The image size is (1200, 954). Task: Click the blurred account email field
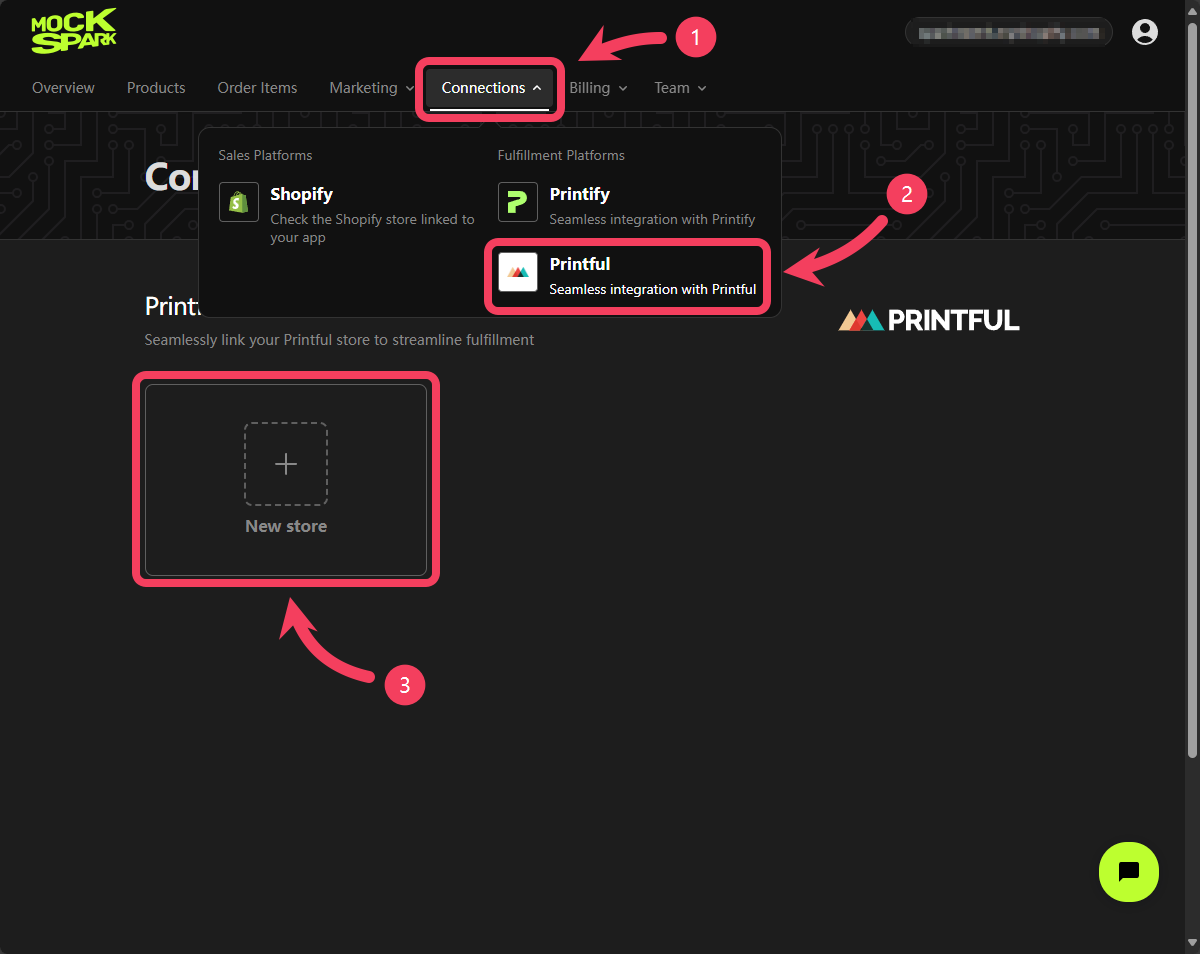click(x=1009, y=32)
